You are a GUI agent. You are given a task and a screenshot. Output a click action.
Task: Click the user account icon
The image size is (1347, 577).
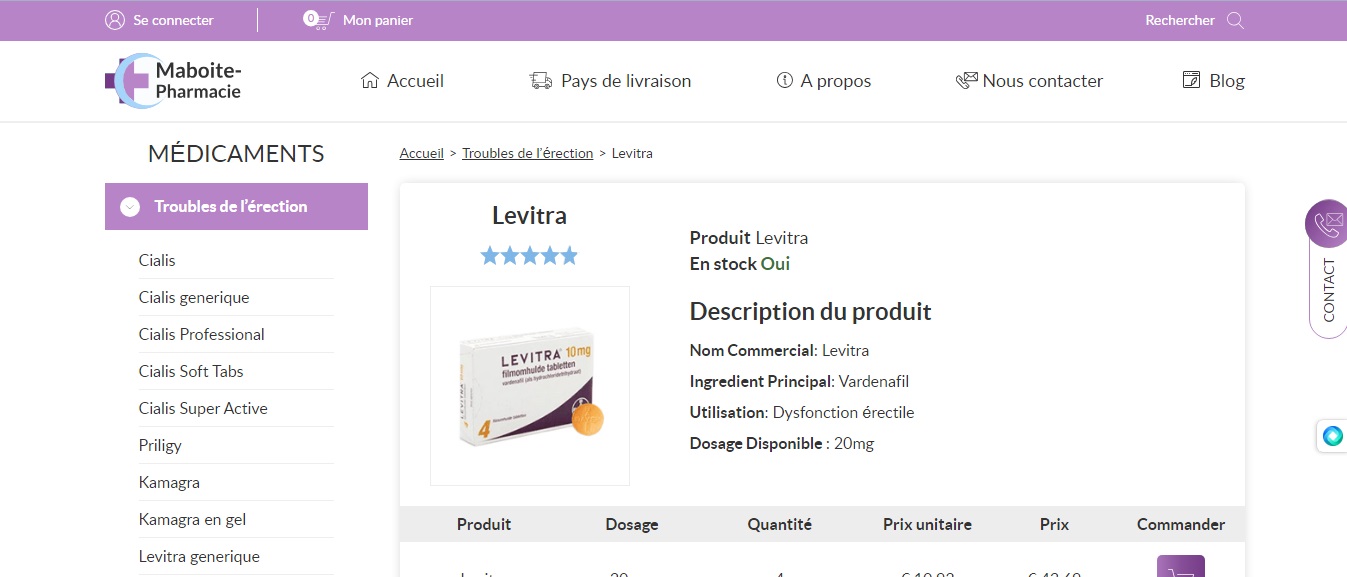(115, 20)
